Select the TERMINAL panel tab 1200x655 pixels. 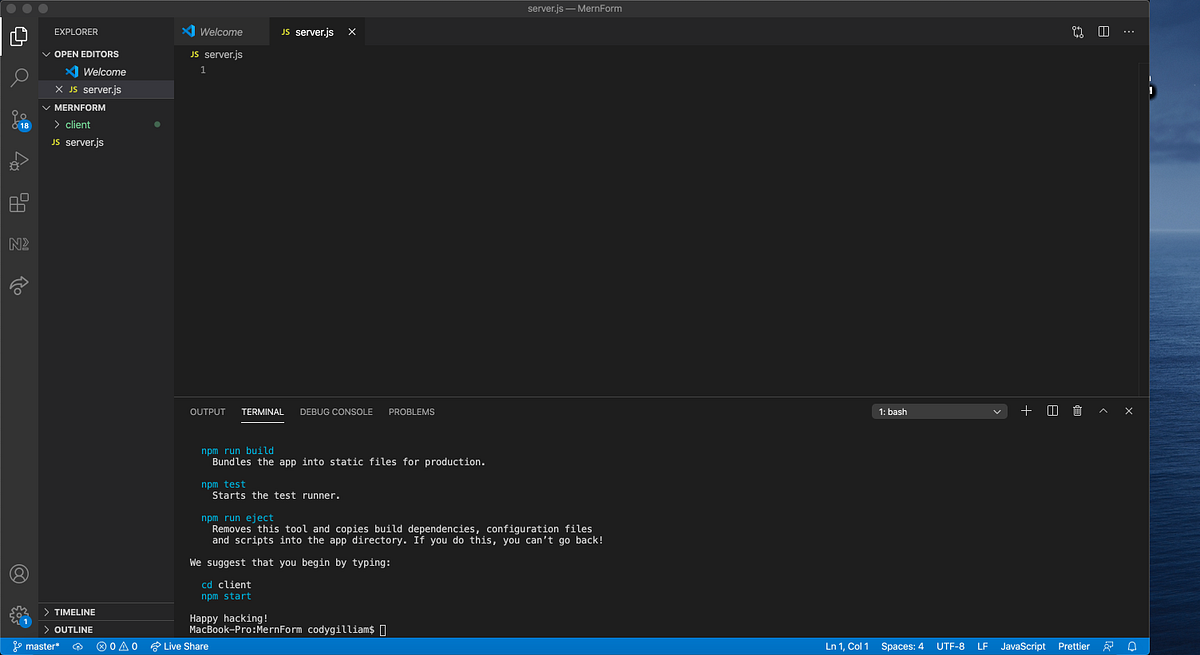263,412
